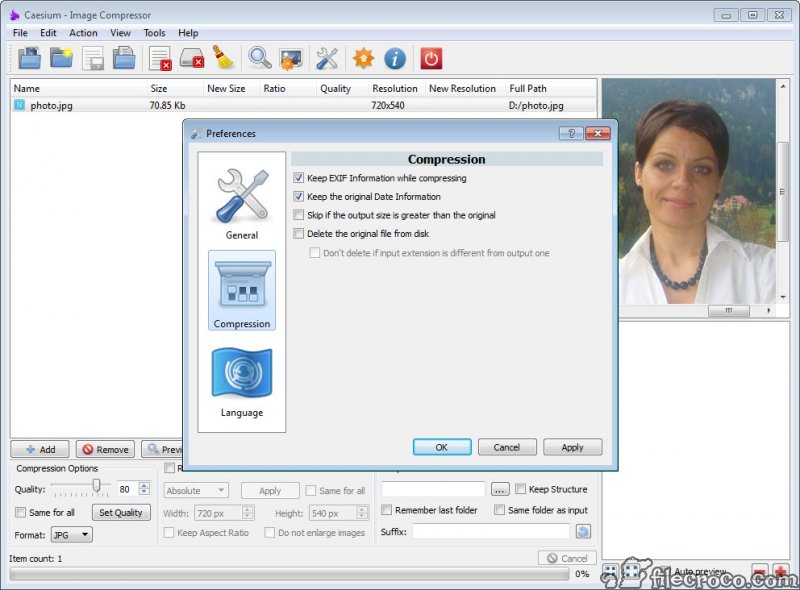
Task: Click the Full Path column header
Action: (x=550, y=88)
